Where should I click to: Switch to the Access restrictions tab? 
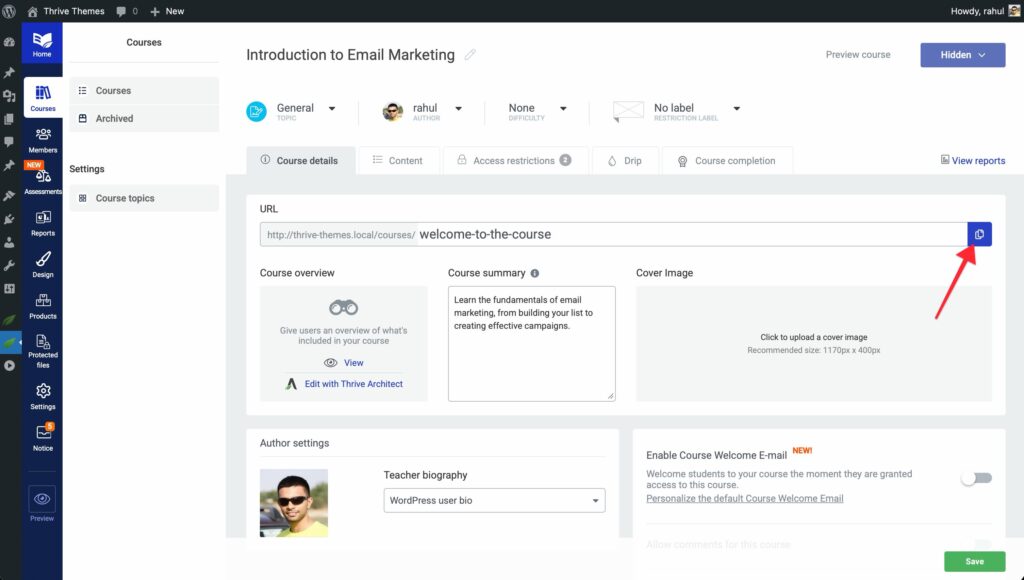click(x=513, y=160)
